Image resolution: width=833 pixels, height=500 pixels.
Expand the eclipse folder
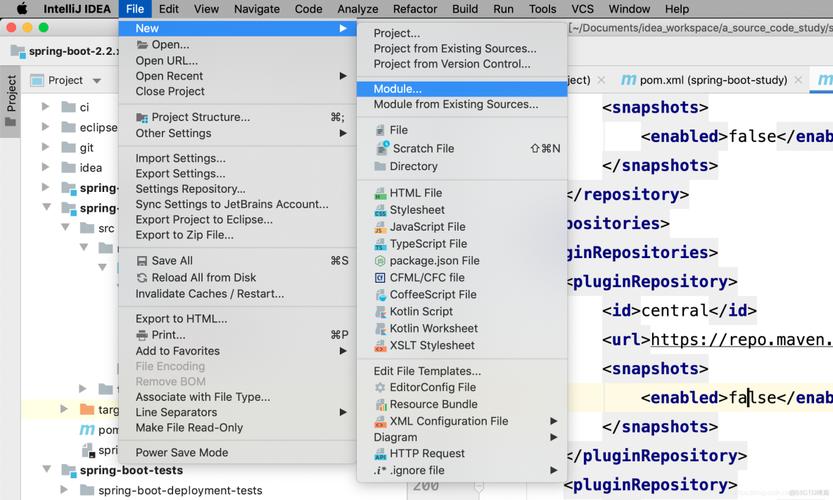coord(46,127)
